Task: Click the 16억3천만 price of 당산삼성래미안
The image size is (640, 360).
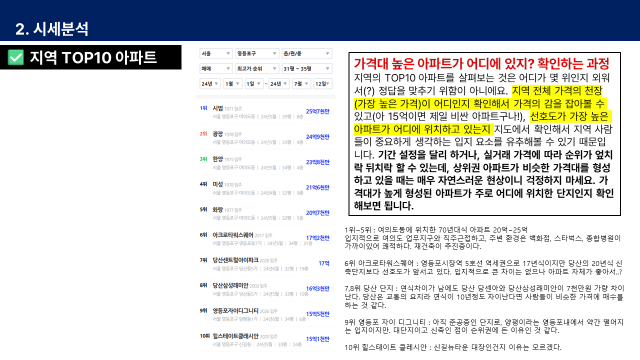Action: coord(318,289)
